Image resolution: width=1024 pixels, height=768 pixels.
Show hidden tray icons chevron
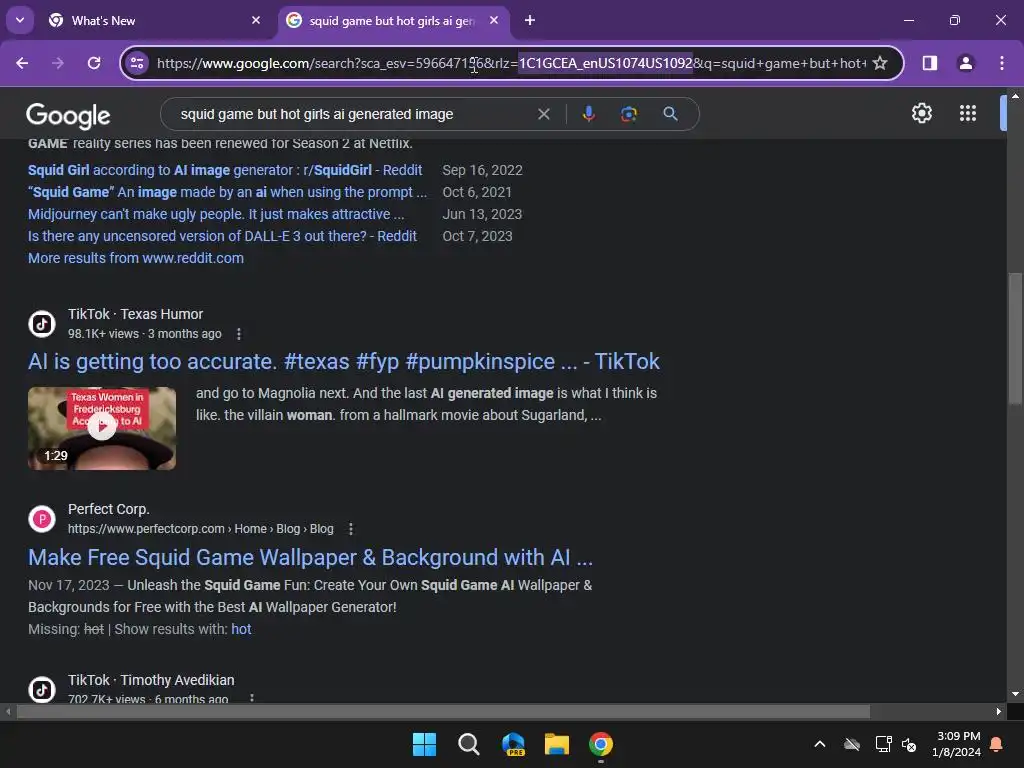820,744
